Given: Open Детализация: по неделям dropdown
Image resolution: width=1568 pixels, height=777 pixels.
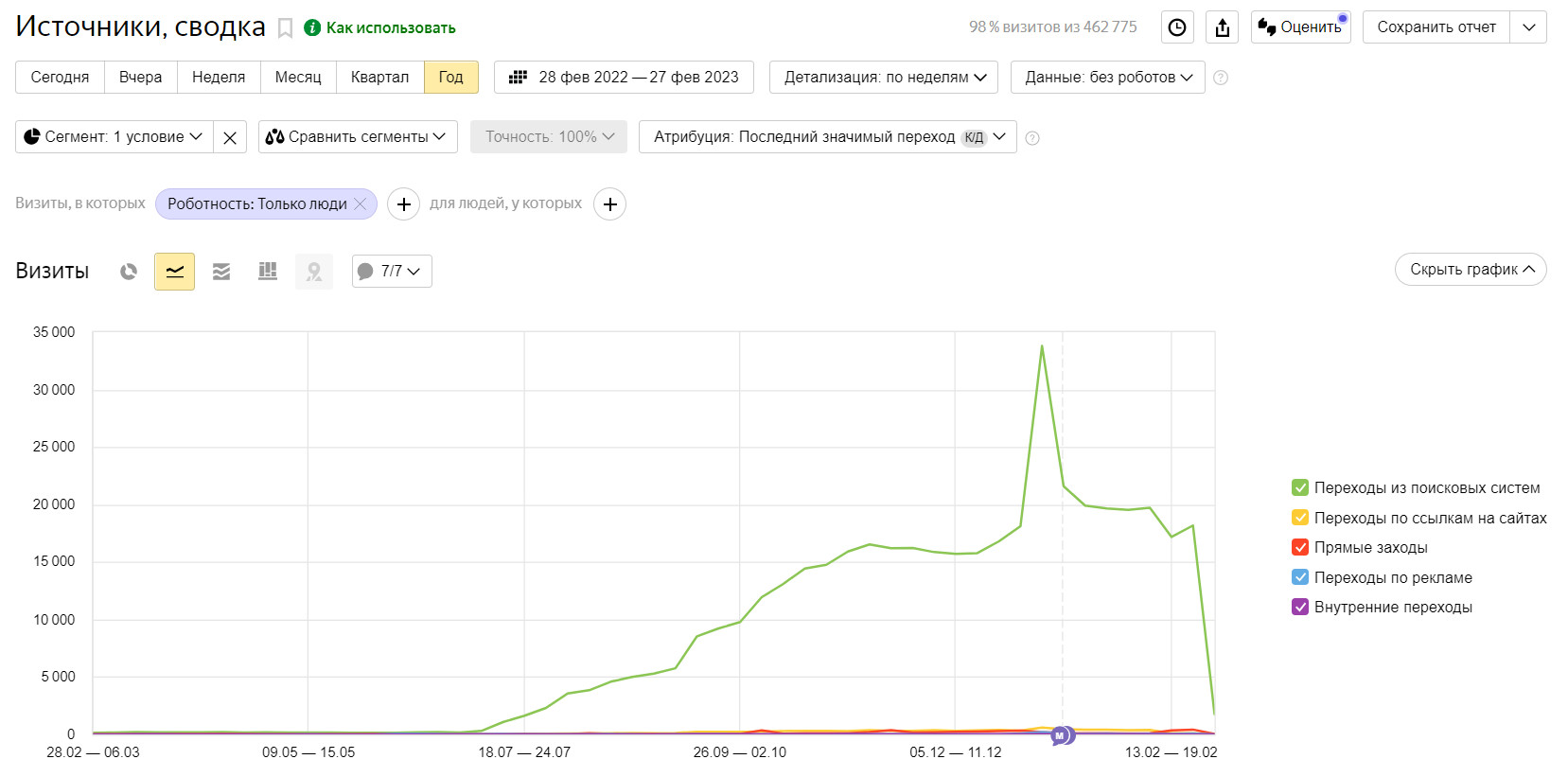Looking at the screenshot, I should 884,78.
